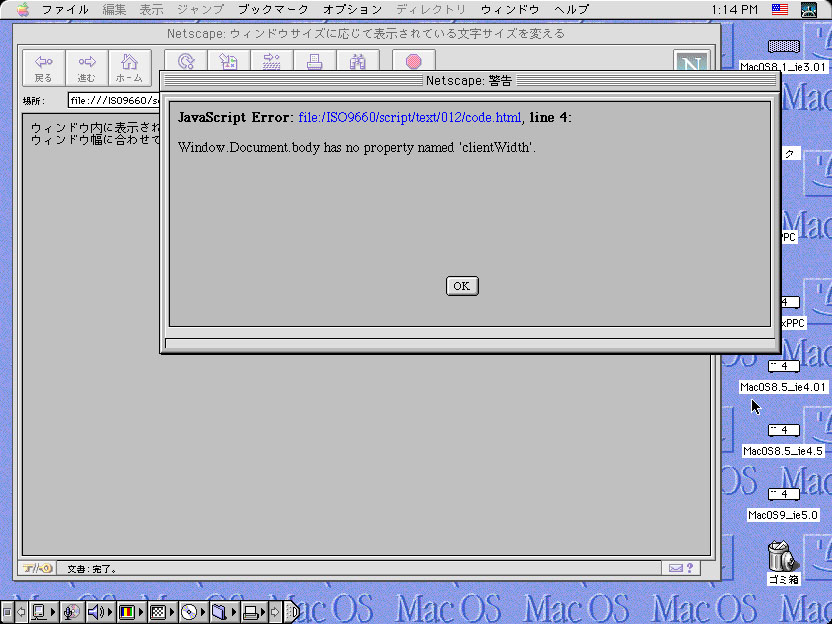This screenshot has height=624, width=832.
Task: Open the オプション menu
Action: coord(352,10)
